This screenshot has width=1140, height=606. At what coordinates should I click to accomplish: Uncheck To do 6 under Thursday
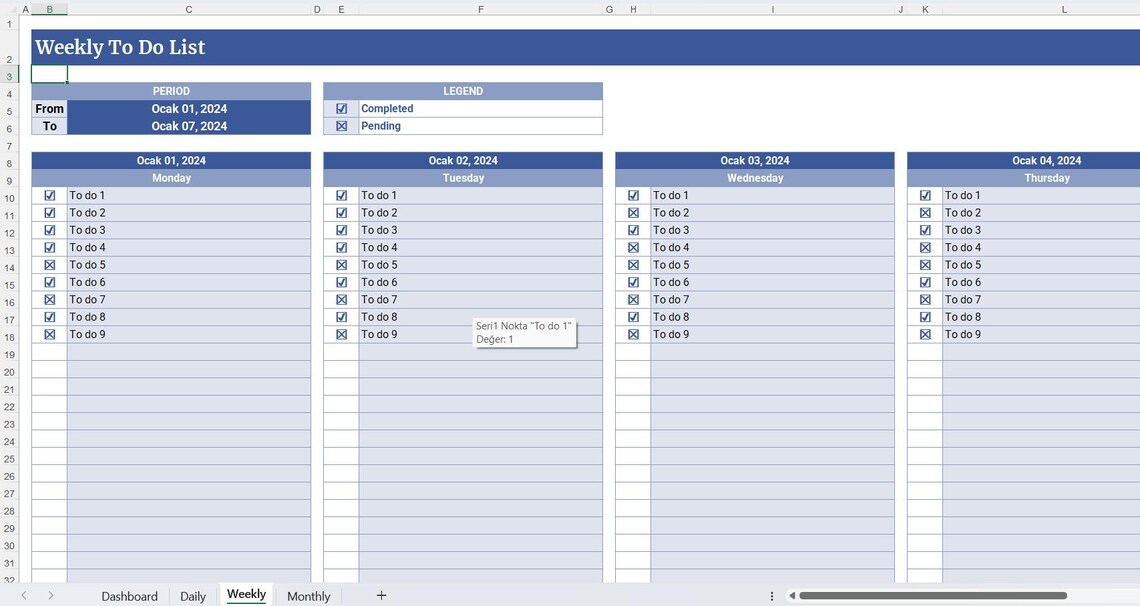924,282
